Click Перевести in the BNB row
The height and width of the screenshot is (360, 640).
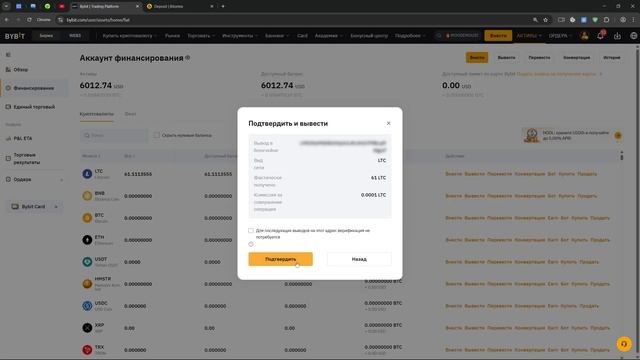point(499,196)
